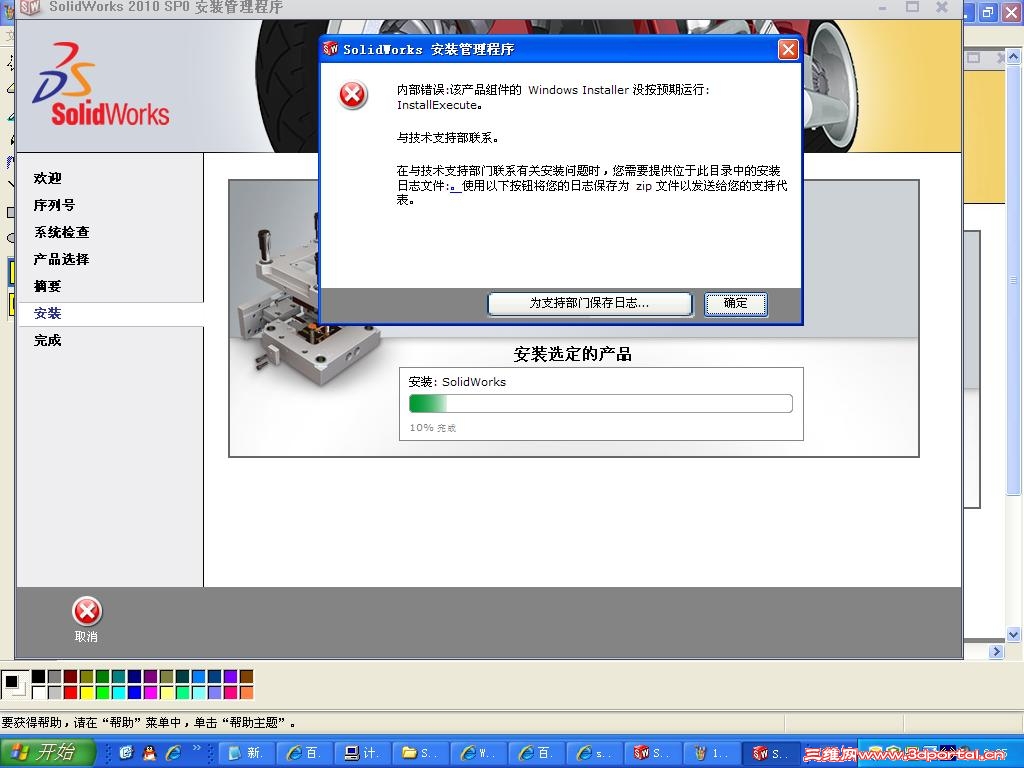Pick the violet color swatch in top row
Image resolution: width=1024 pixels, height=768 pixels.
tap(231, 677)
